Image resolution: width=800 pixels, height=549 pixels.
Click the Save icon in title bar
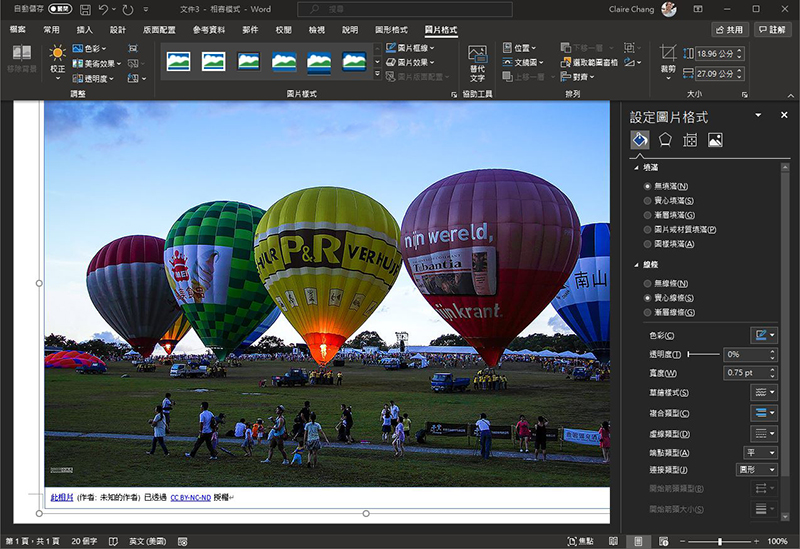coord(85,9)
